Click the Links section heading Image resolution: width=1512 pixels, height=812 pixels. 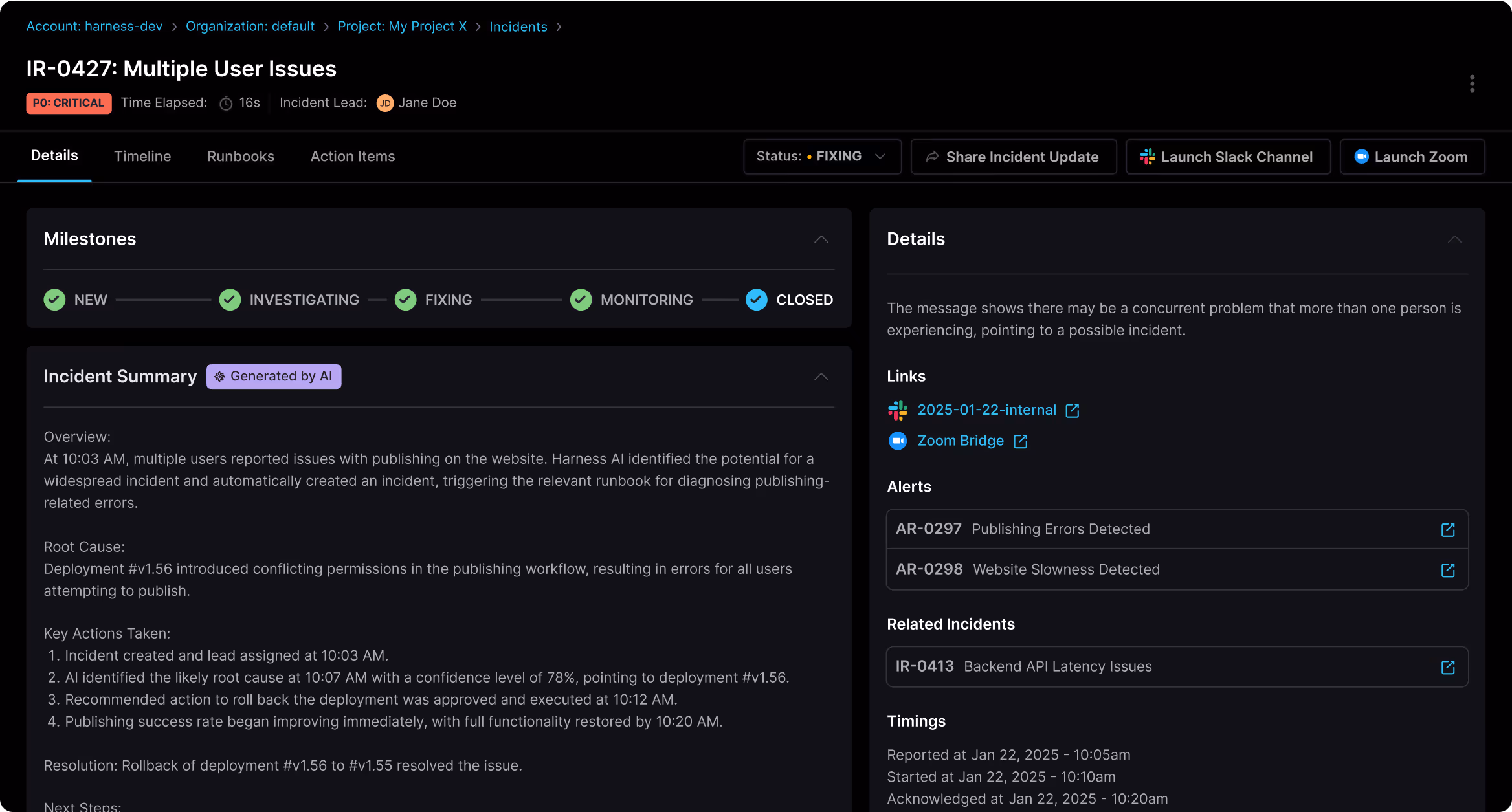[x=906, y=376]
